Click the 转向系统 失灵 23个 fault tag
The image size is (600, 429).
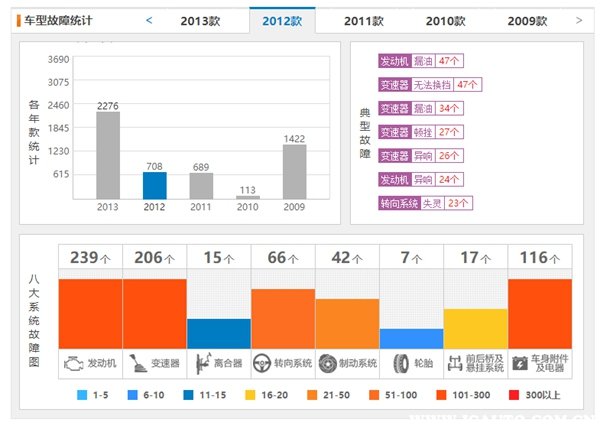click(x=425, y=203)
